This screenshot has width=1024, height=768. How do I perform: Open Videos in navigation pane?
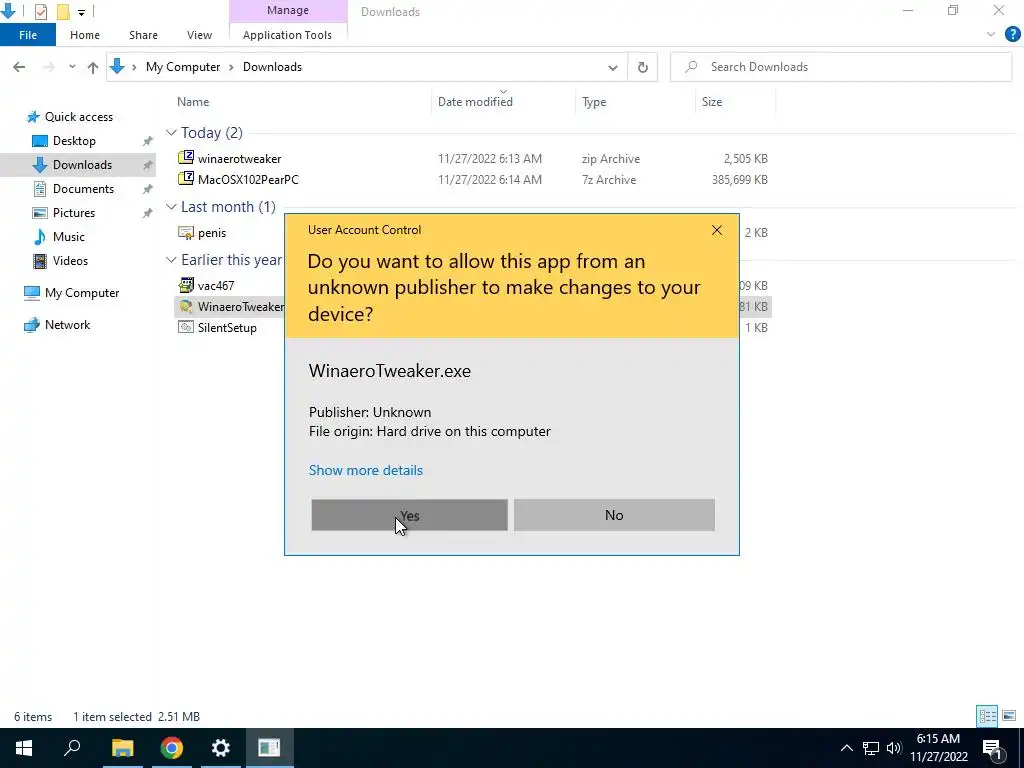point(70,261)
